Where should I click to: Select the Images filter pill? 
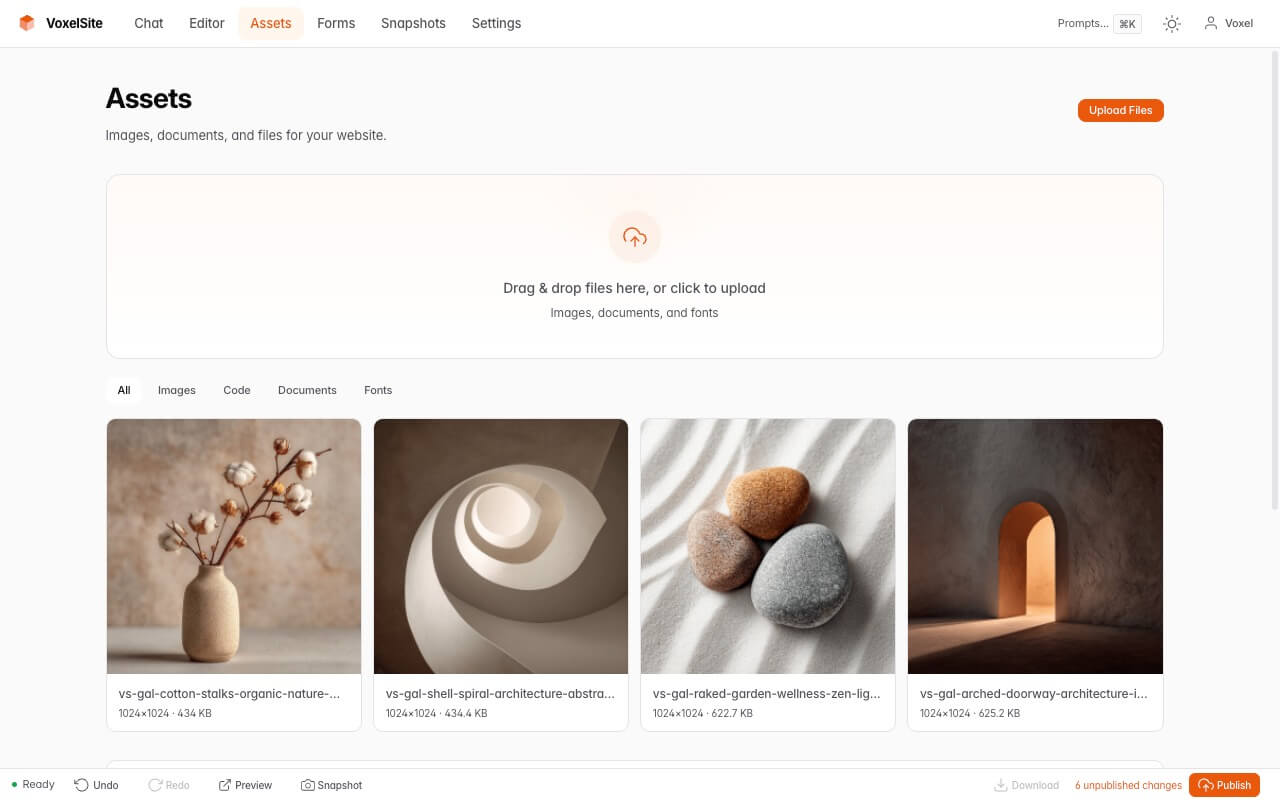point(176,390)
